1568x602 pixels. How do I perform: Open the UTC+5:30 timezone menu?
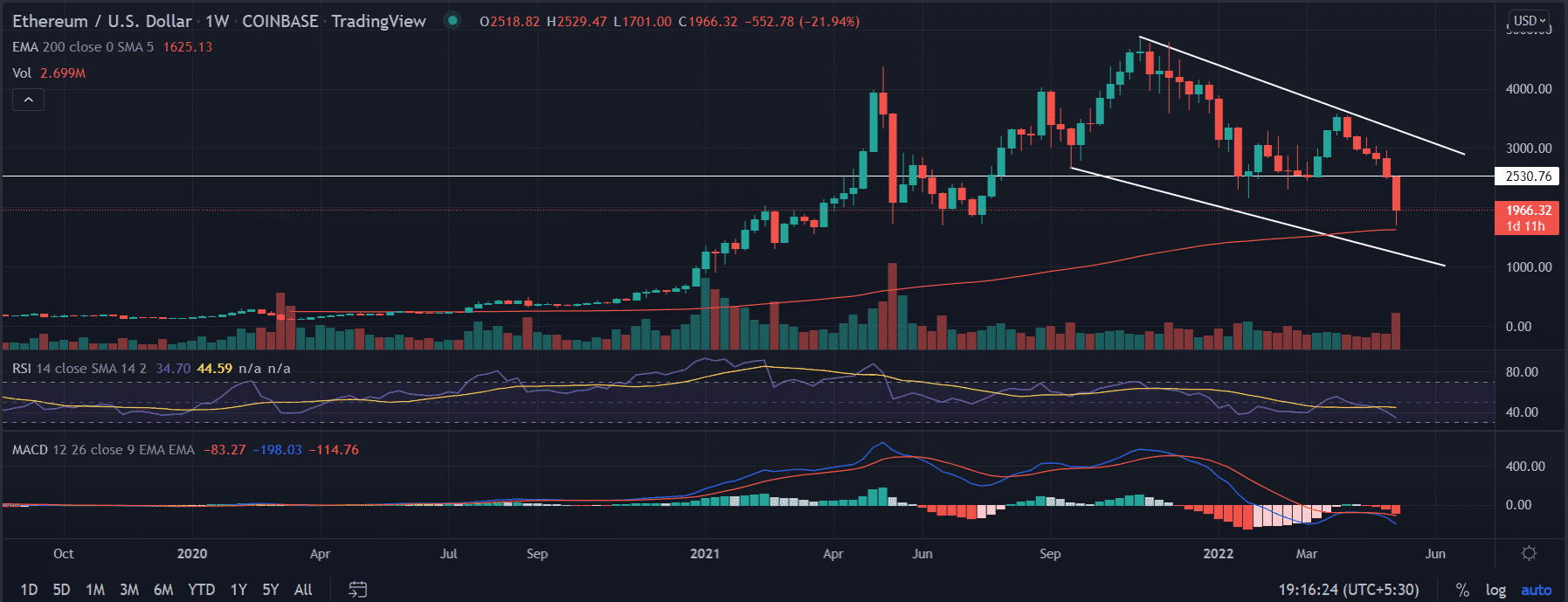pos(1349,590)
